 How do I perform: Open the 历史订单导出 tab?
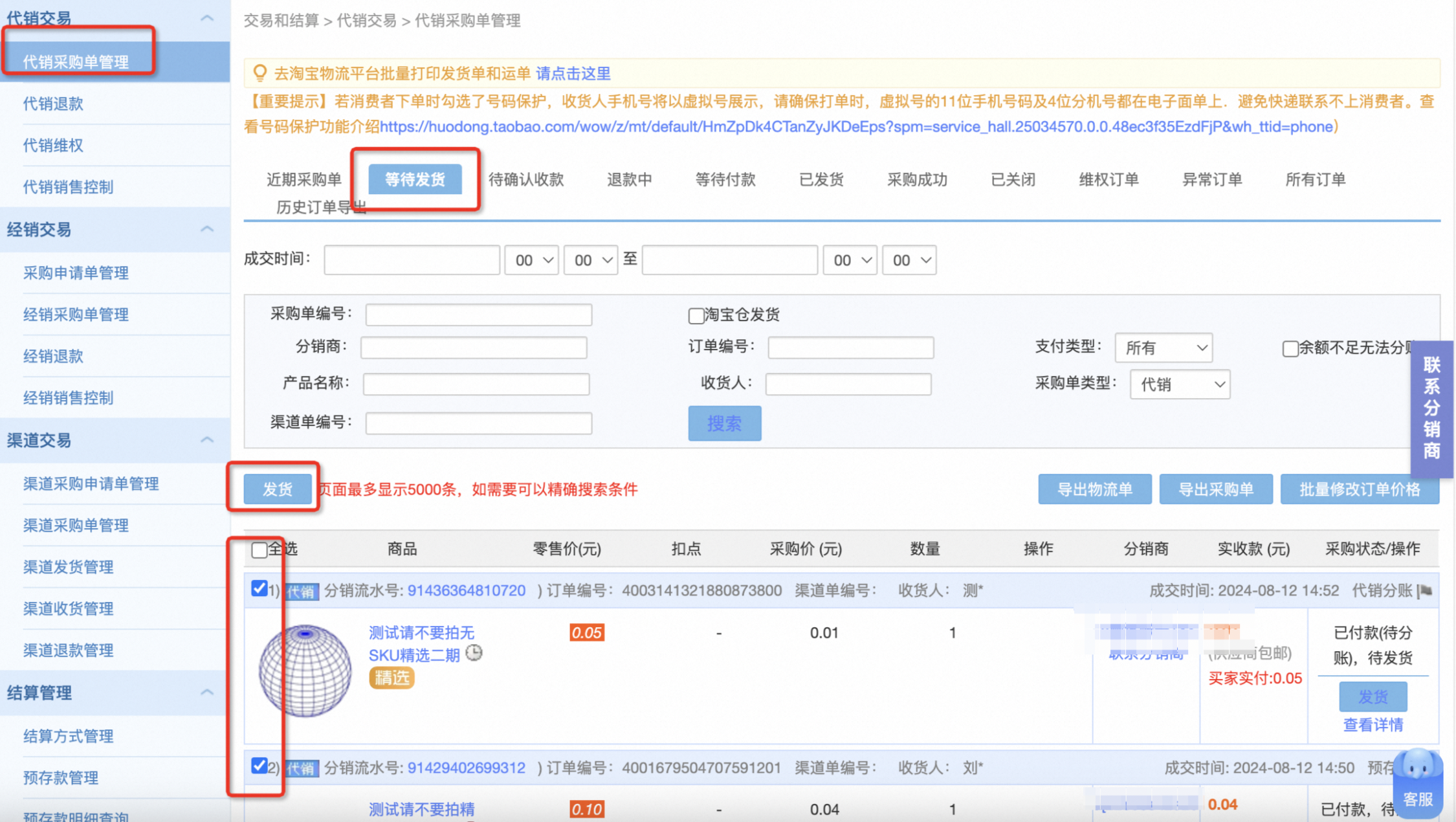pyautogui.click(x=322, y=207)
